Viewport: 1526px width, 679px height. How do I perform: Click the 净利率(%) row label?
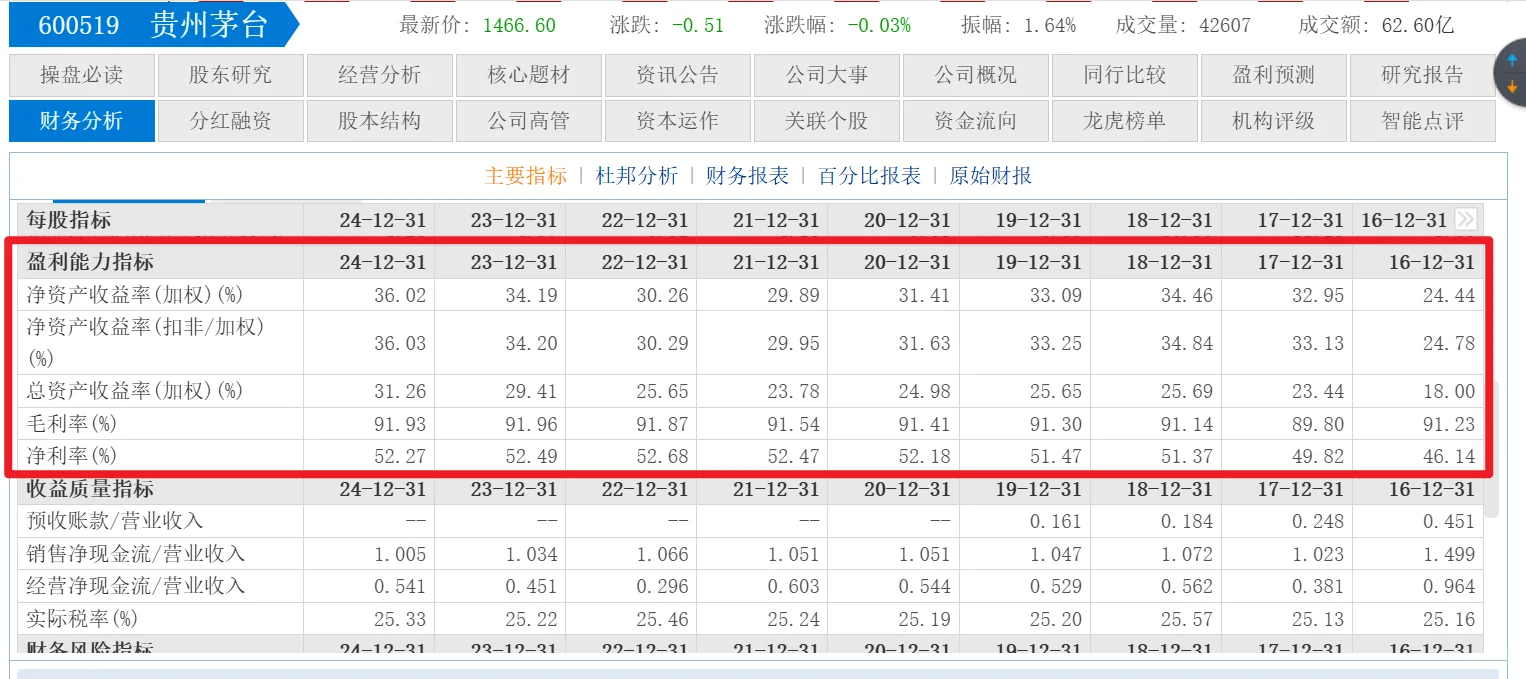pos(71,456)
